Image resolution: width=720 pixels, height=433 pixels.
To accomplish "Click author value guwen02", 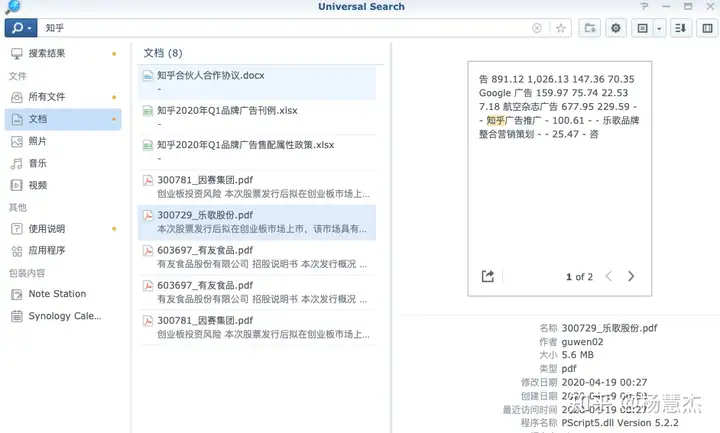I will click(582, 342).
